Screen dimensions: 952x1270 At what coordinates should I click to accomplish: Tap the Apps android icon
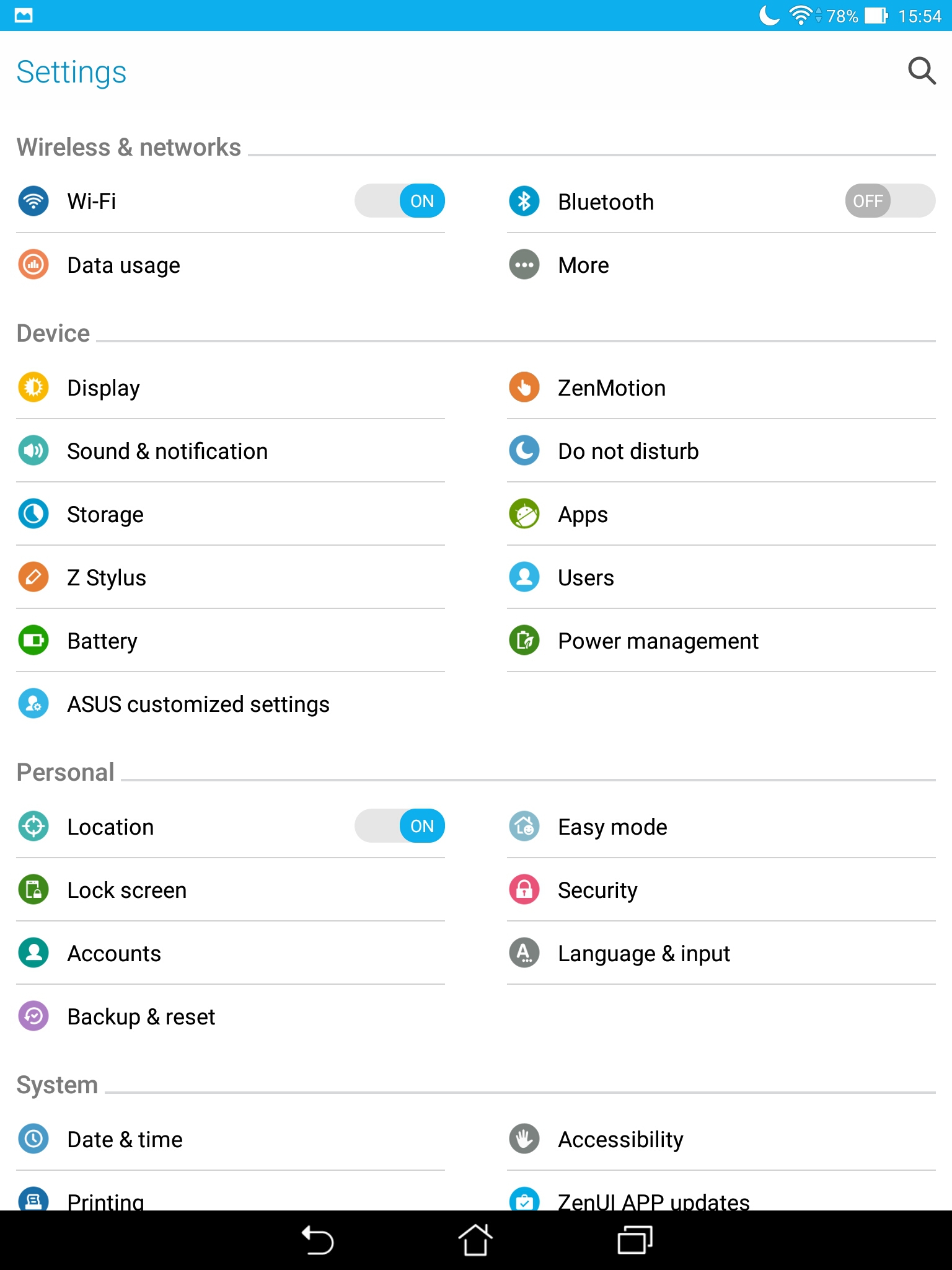[x=524, y=514]
